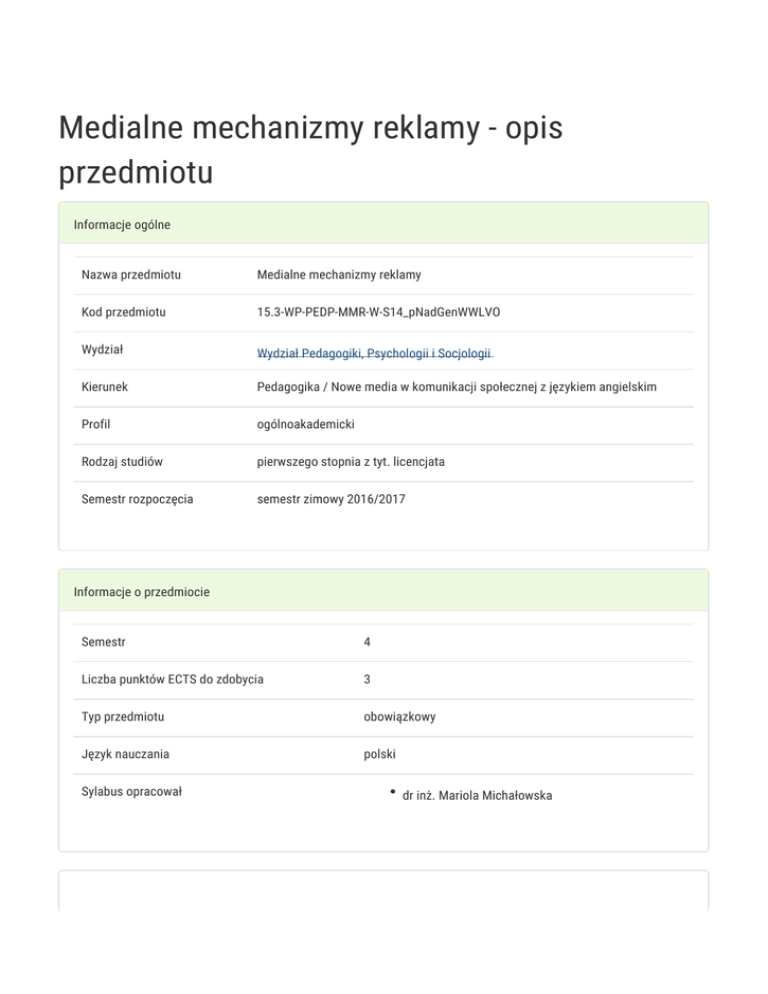The height and width of the screenshot is (994, 768).
Task: Click the Kierunek value starting with "Pedagogika / Nowe media"
Action: click(x=456, y=386)
